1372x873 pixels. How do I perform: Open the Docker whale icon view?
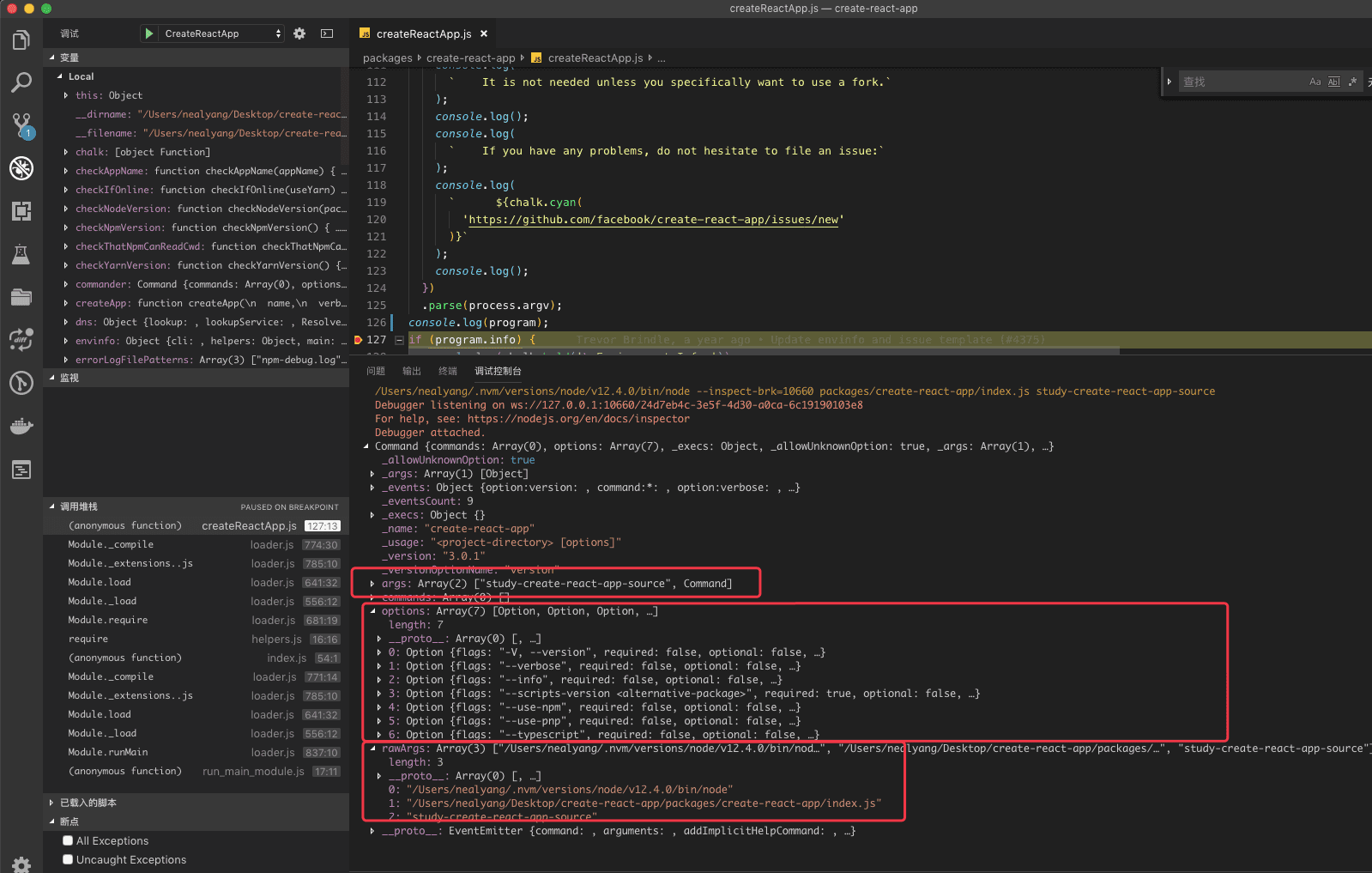coord(21,426)
